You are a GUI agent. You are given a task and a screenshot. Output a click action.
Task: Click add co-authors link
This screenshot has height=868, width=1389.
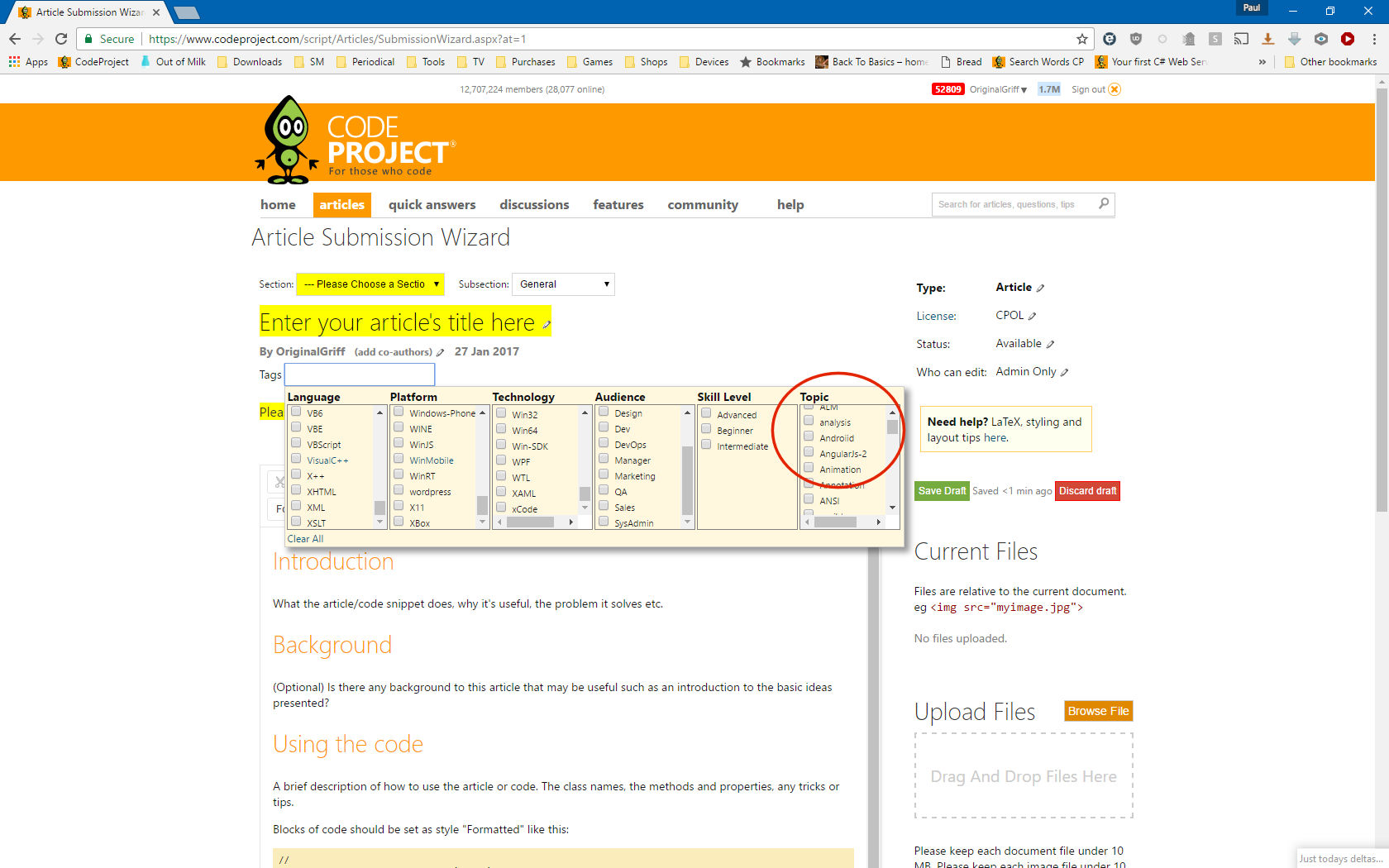(x=394, y=352)
